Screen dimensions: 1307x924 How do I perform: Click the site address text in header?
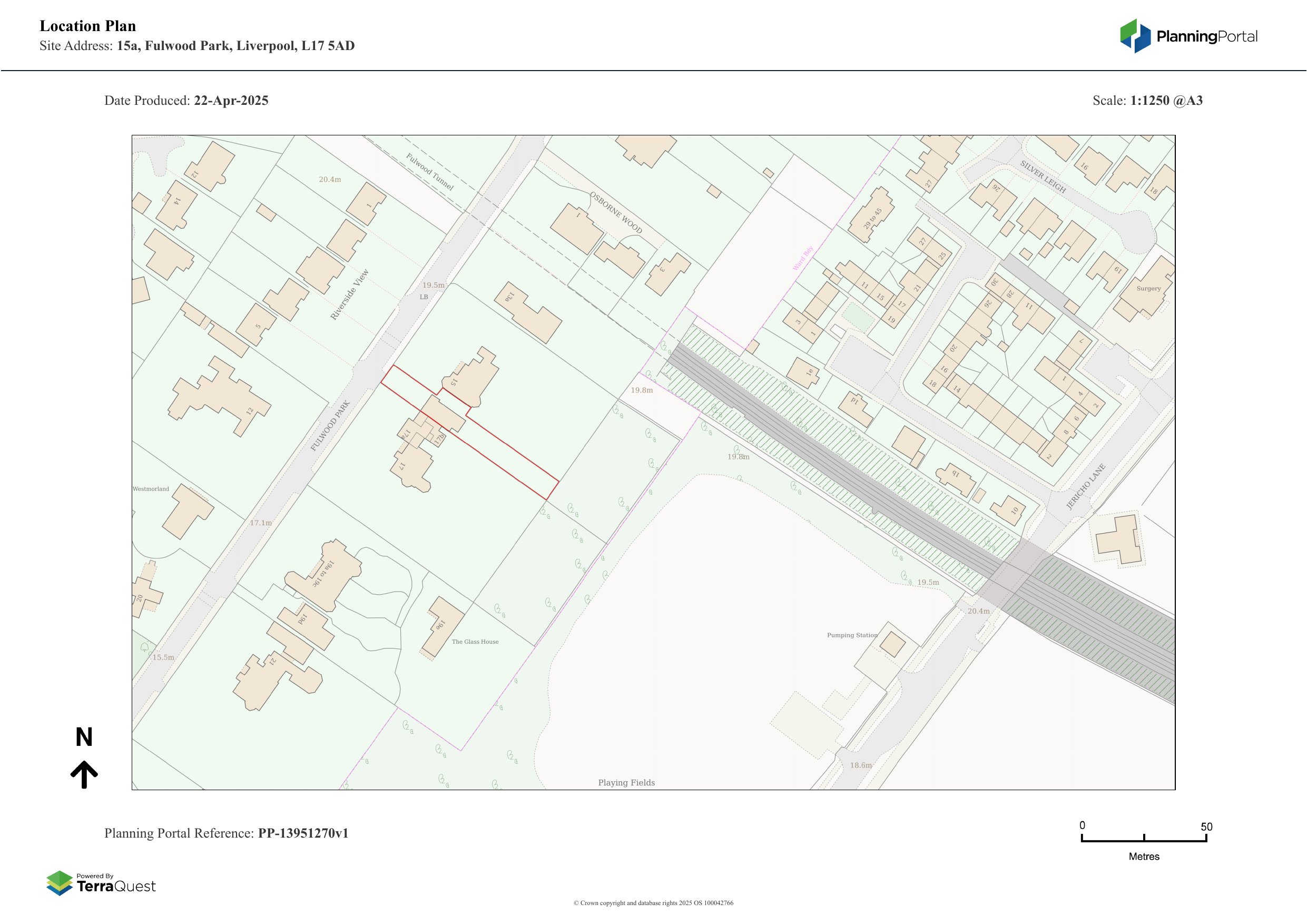[x=197, y=46]
